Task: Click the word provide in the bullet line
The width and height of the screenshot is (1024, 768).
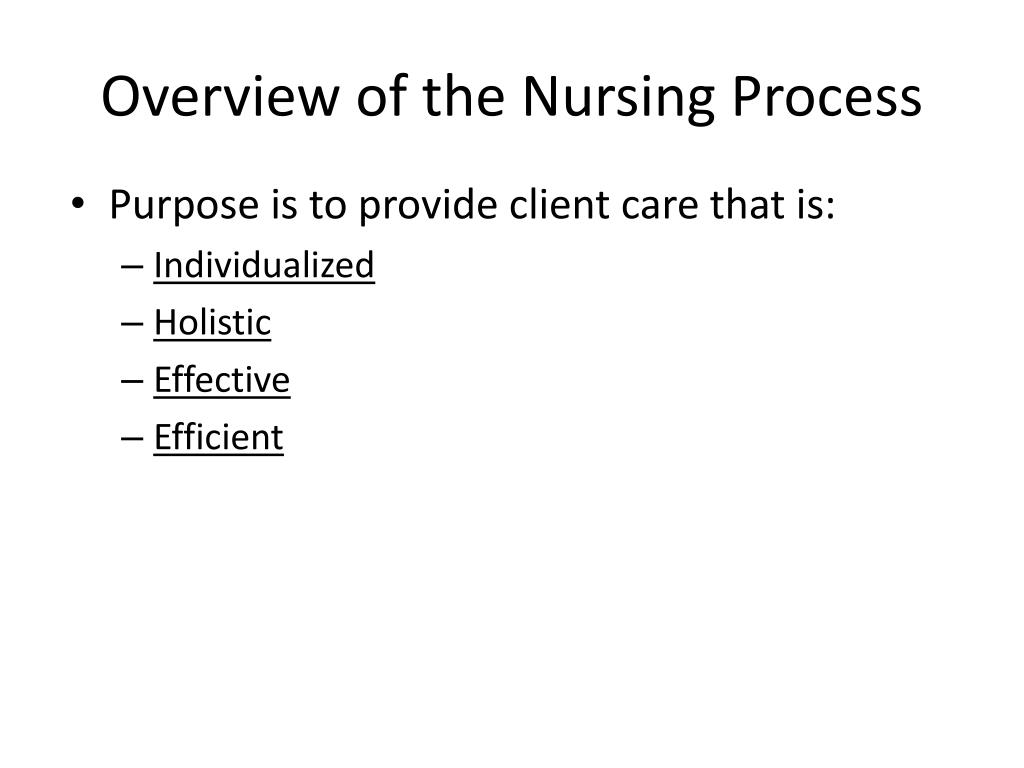Action: (x=428, y=206)
